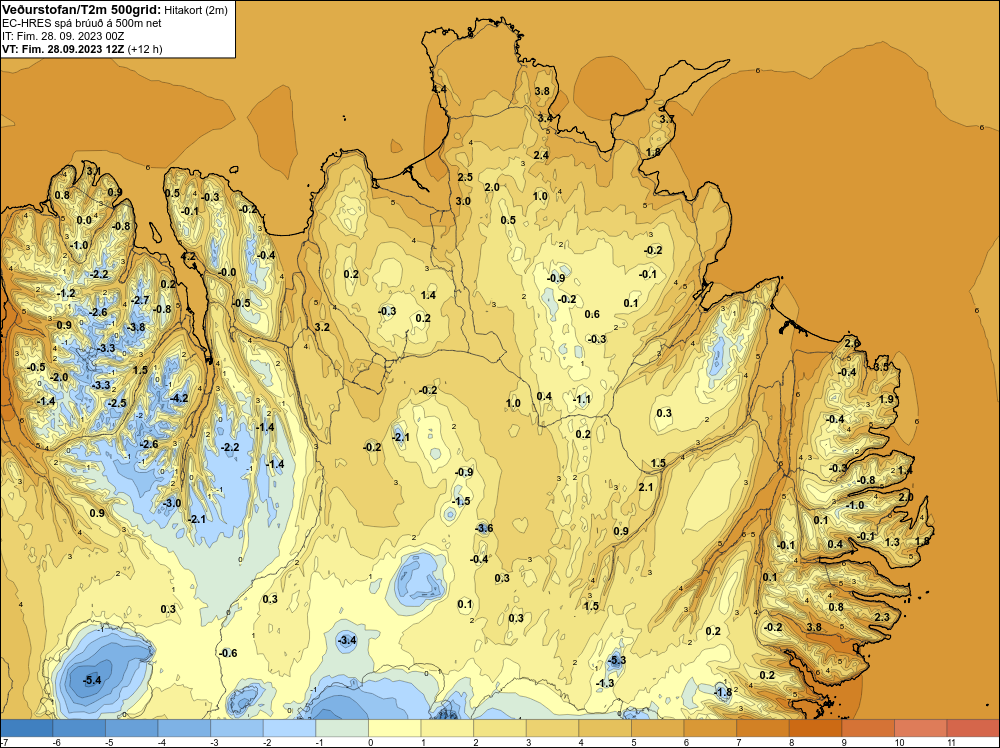Click the -3.4 temperature value on the map
Image resolution: width=1000 pixels, height=748 pixels.
click(x=346, y=640)
